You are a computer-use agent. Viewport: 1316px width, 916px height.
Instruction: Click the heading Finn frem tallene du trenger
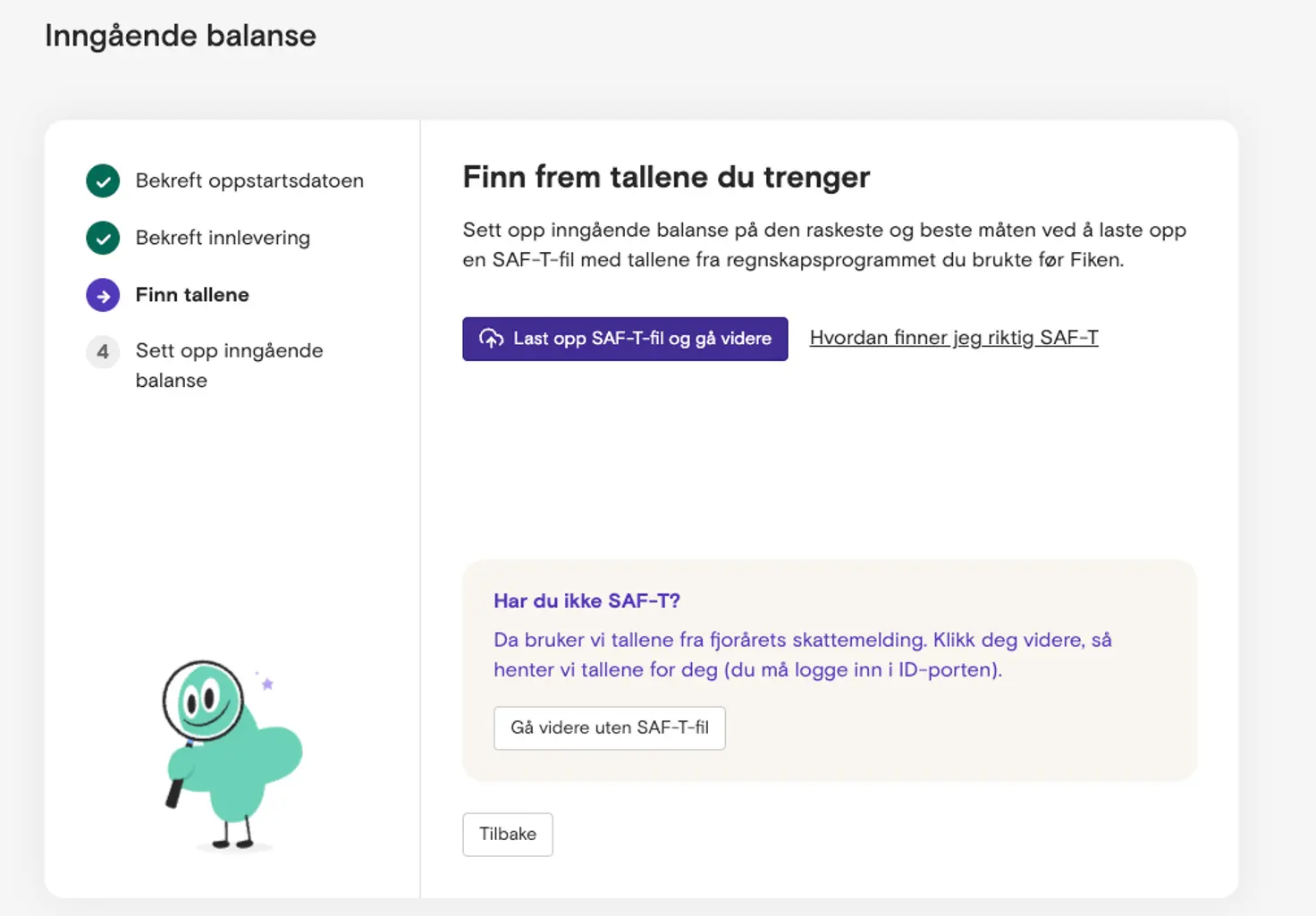[x=665, y=177]
